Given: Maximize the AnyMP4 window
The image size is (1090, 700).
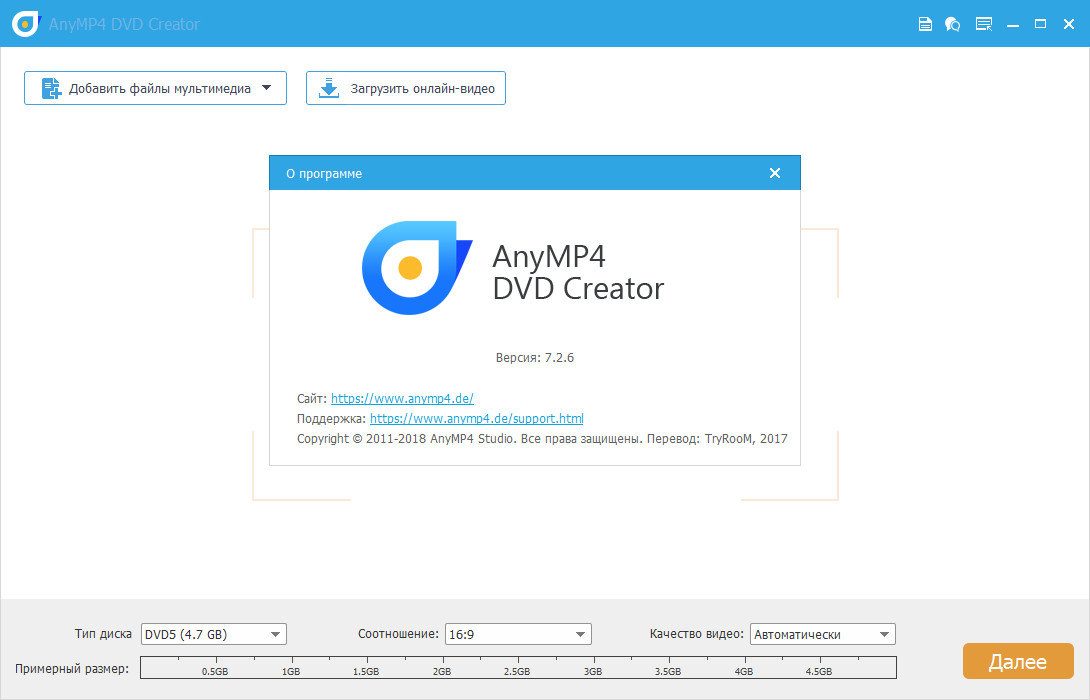Looking at the screenshot, I should click(x=1041, y=24).
